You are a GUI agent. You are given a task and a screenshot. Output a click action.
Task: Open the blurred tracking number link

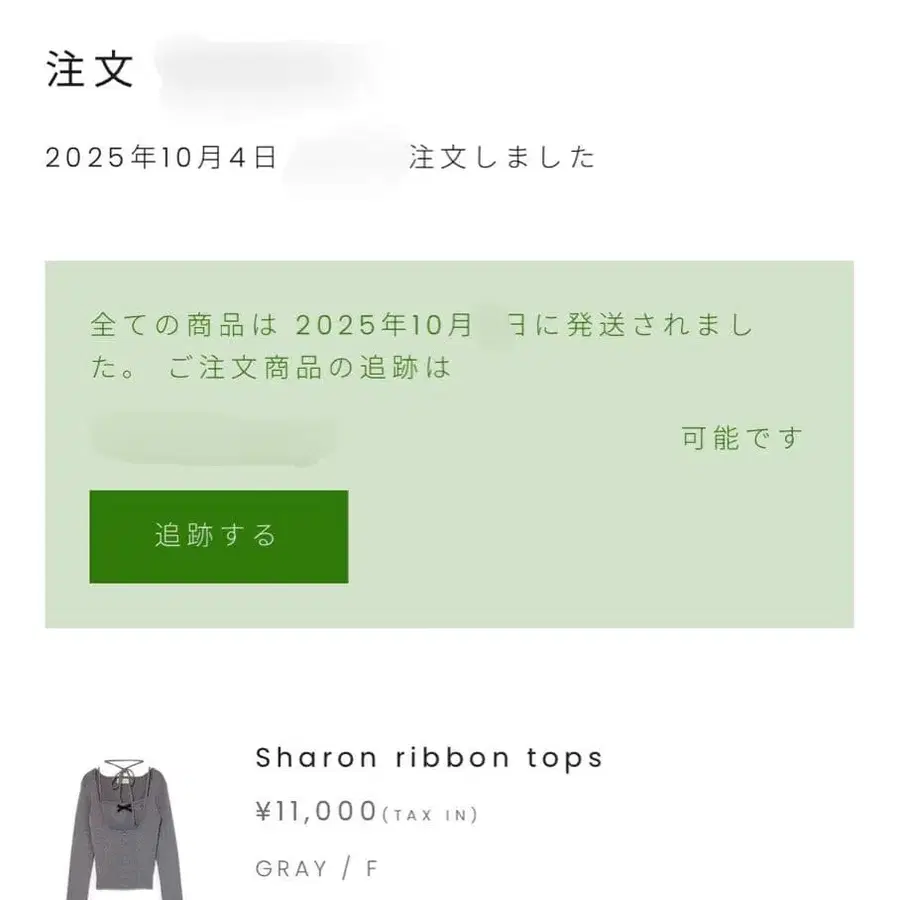point(213,439)
